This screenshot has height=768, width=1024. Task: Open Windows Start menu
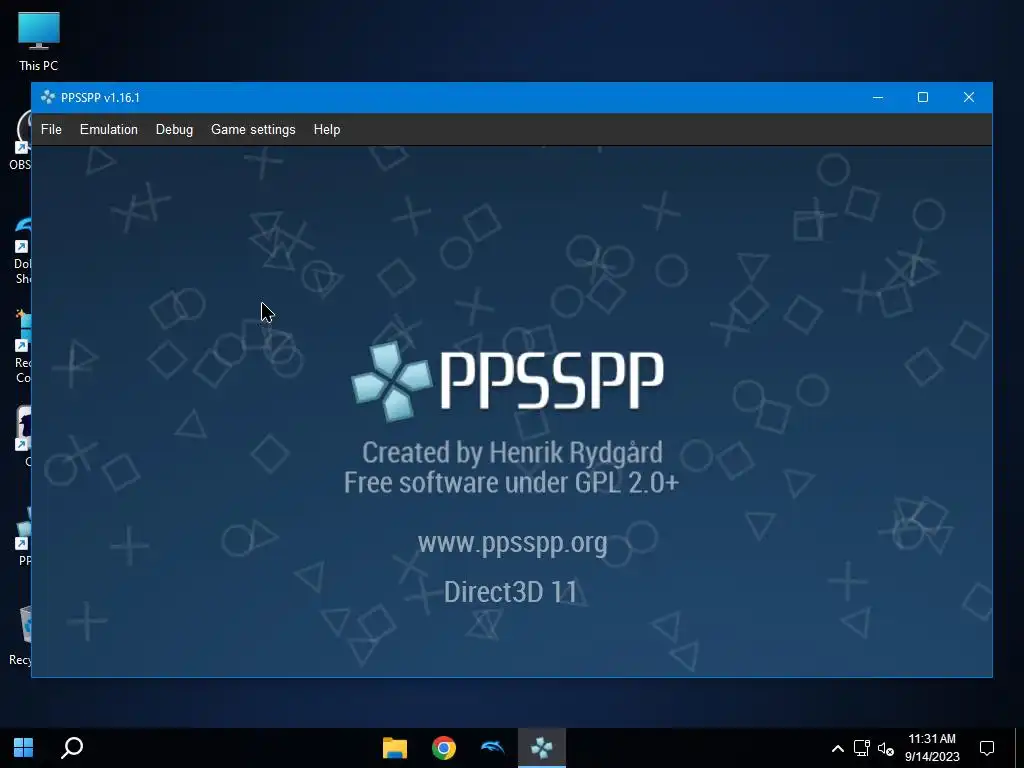point(24,748)
